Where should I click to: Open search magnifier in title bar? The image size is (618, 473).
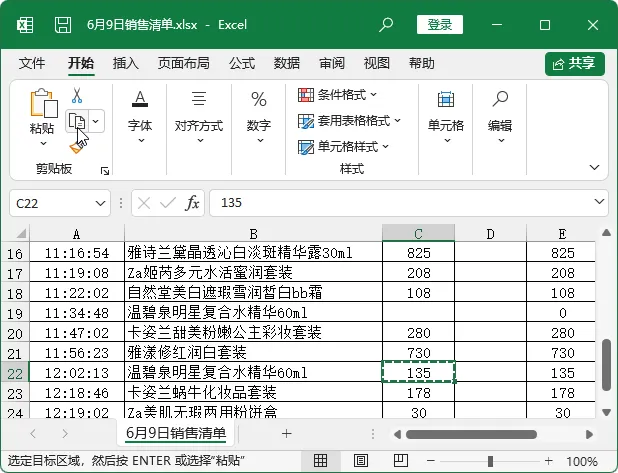point(386,24)
